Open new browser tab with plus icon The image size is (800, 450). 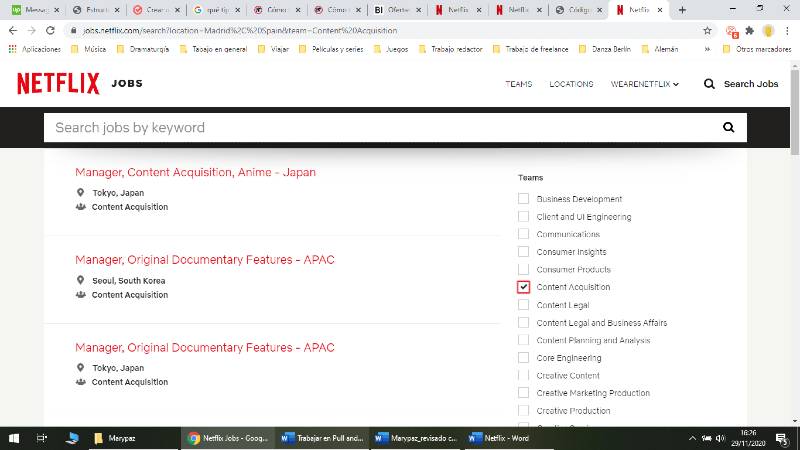pos(682,10)
